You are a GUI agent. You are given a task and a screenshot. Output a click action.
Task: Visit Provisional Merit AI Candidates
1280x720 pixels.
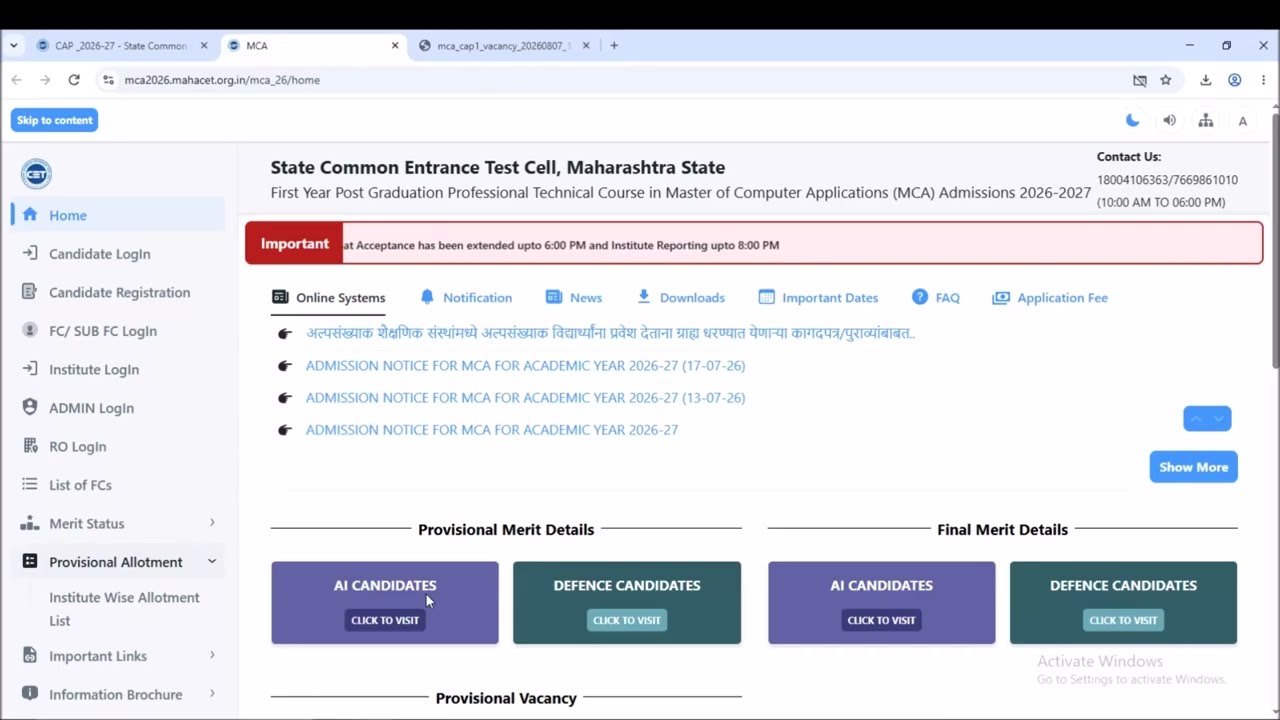coord(385,620)
